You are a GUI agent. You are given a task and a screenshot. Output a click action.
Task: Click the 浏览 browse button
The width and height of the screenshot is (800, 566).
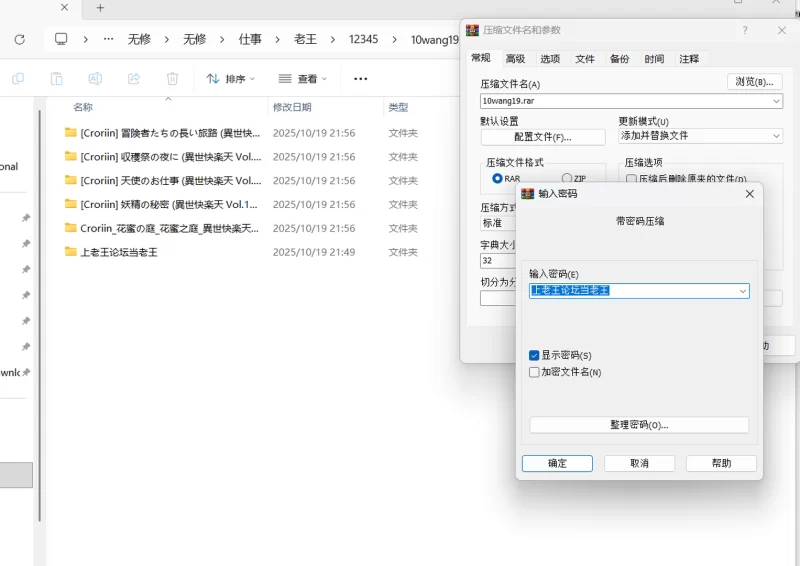pos(755,82)
